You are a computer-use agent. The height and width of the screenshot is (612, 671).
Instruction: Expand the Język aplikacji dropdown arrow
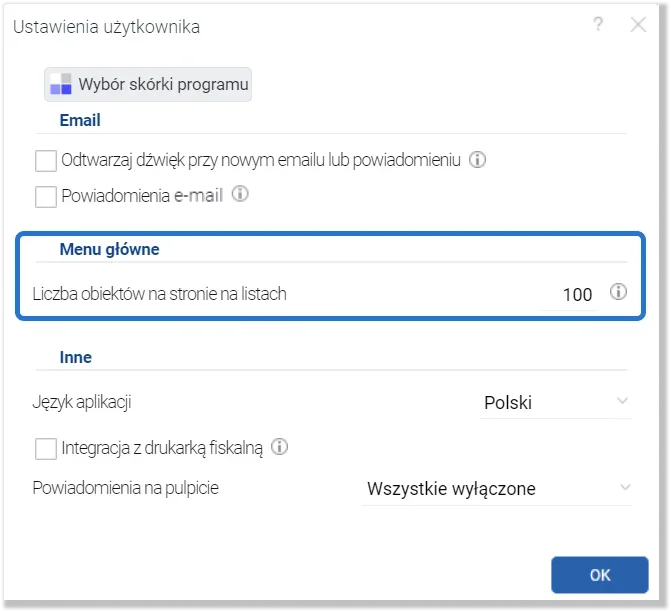point(622,401)
